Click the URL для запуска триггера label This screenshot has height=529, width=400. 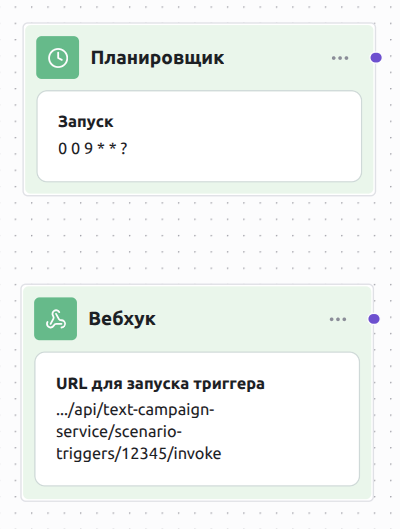tap(161, 384)
